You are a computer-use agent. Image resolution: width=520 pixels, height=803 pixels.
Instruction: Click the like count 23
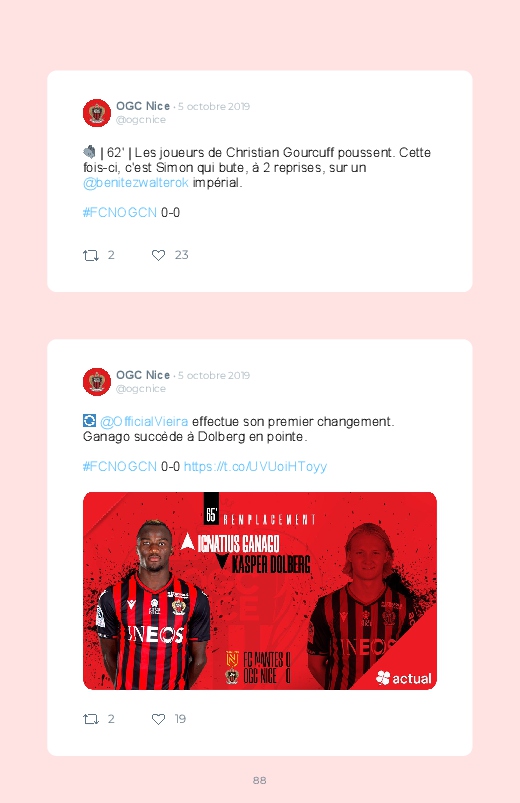[181, 255]
